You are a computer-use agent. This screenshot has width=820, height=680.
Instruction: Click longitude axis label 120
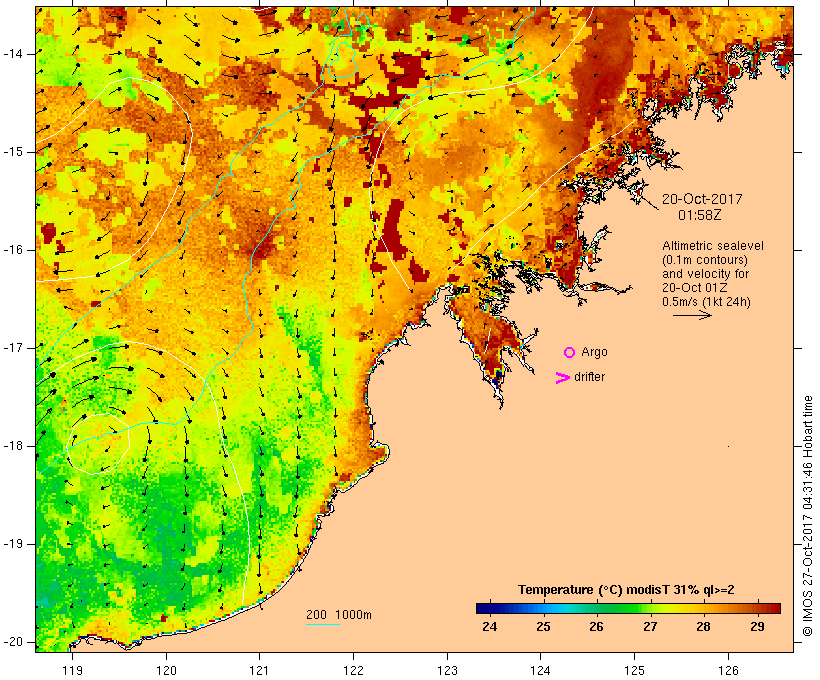[166, 670]
